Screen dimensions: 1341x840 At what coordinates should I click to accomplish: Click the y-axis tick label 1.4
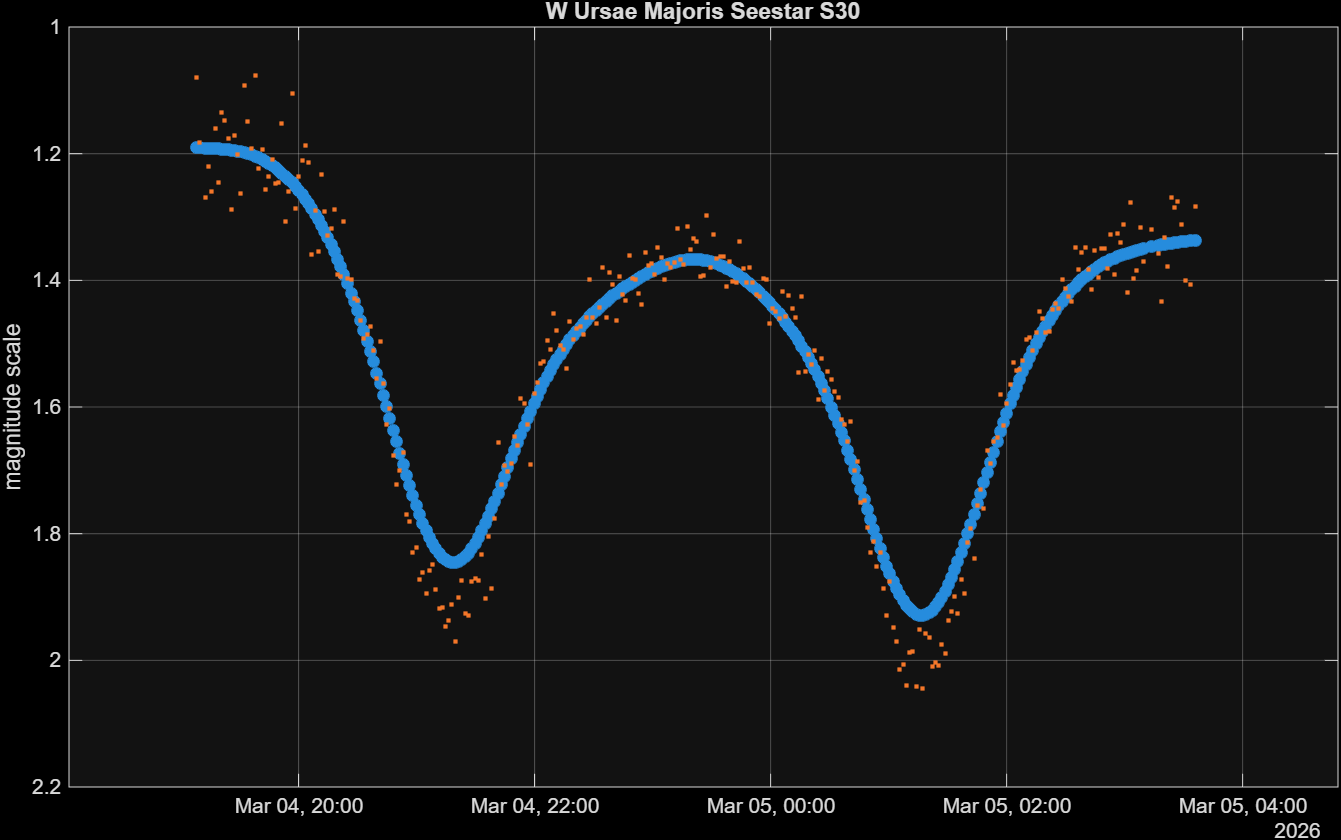[44, 280]
